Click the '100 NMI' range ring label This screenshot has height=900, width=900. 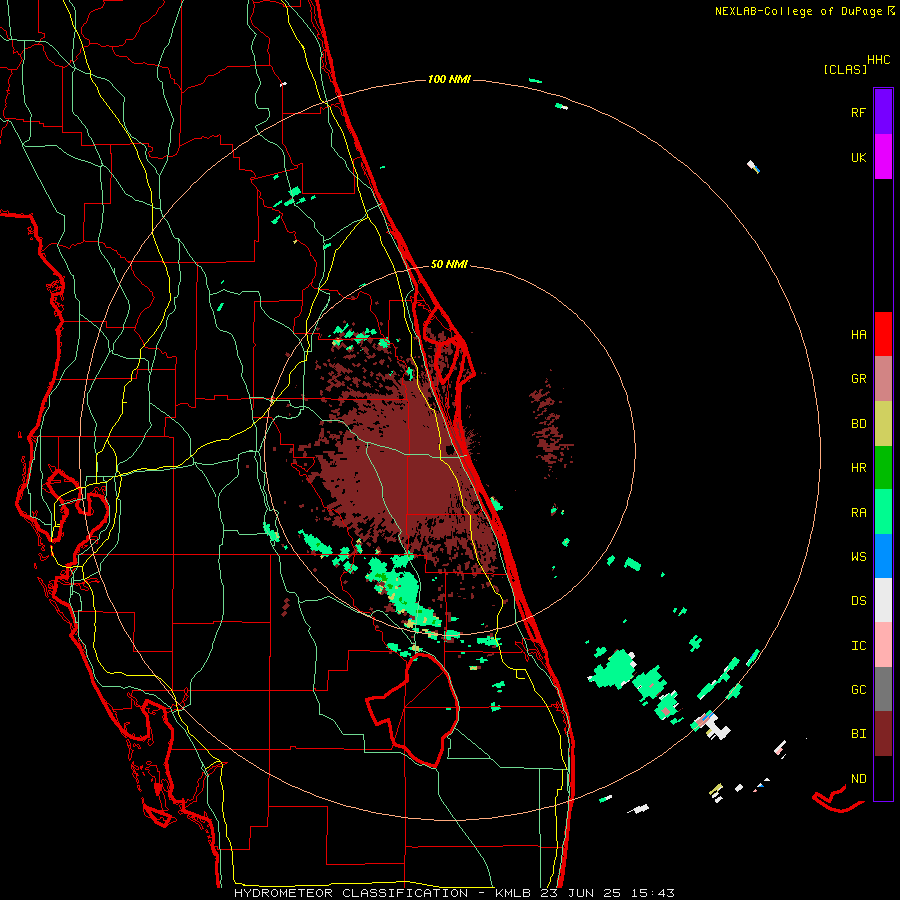(449, 79)
